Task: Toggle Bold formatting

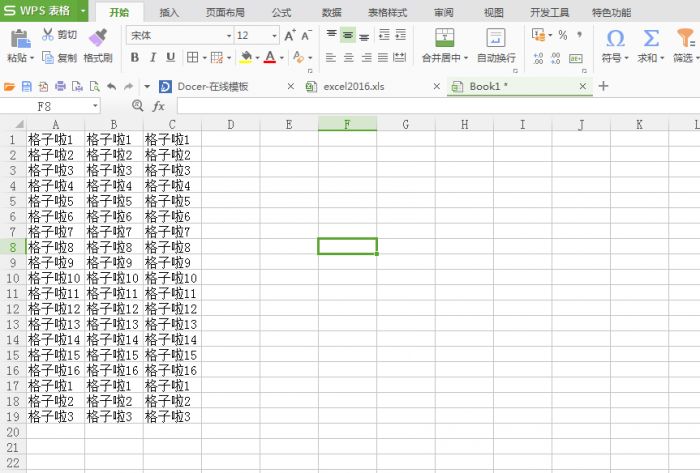Action: (135, 58)
